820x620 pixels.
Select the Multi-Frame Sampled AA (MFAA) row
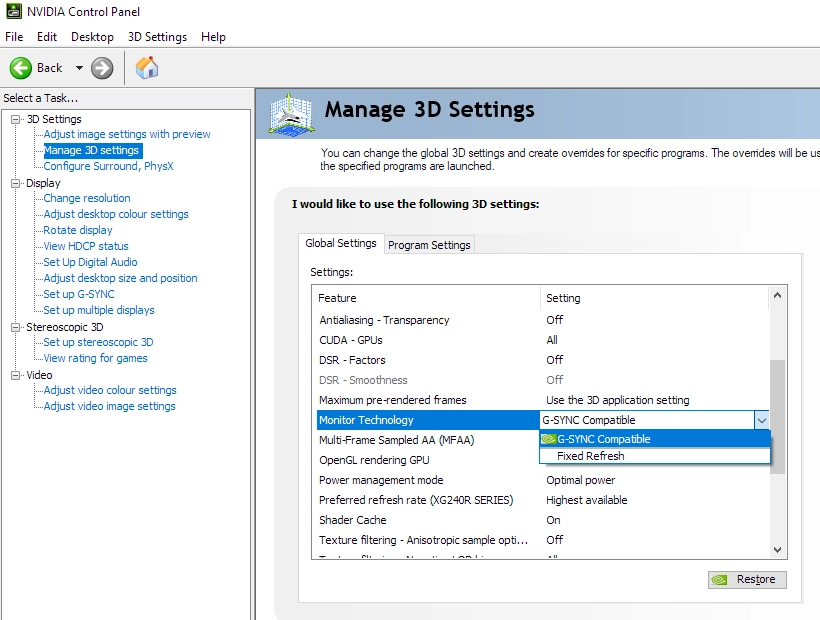click(x=428, y=440)
